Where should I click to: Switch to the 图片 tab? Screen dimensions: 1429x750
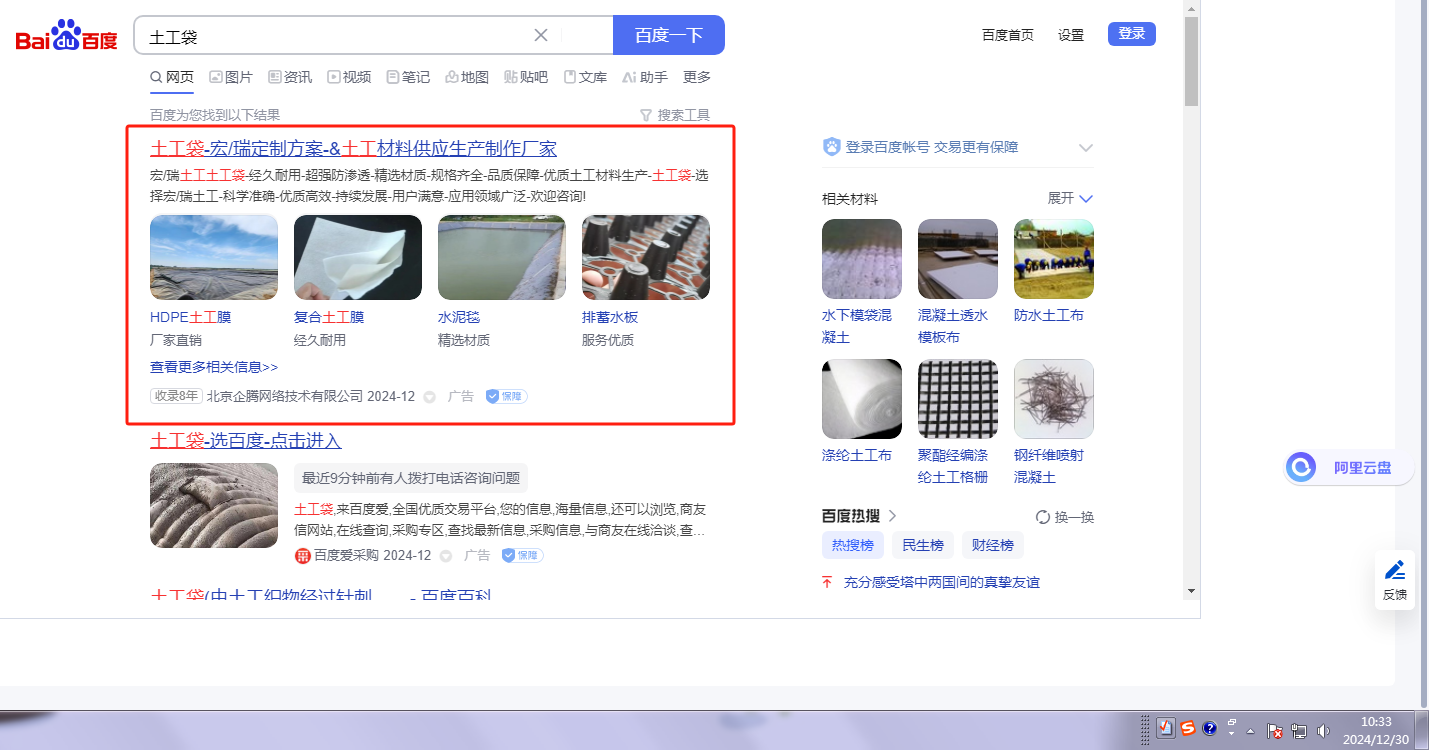tap(231, 77)
